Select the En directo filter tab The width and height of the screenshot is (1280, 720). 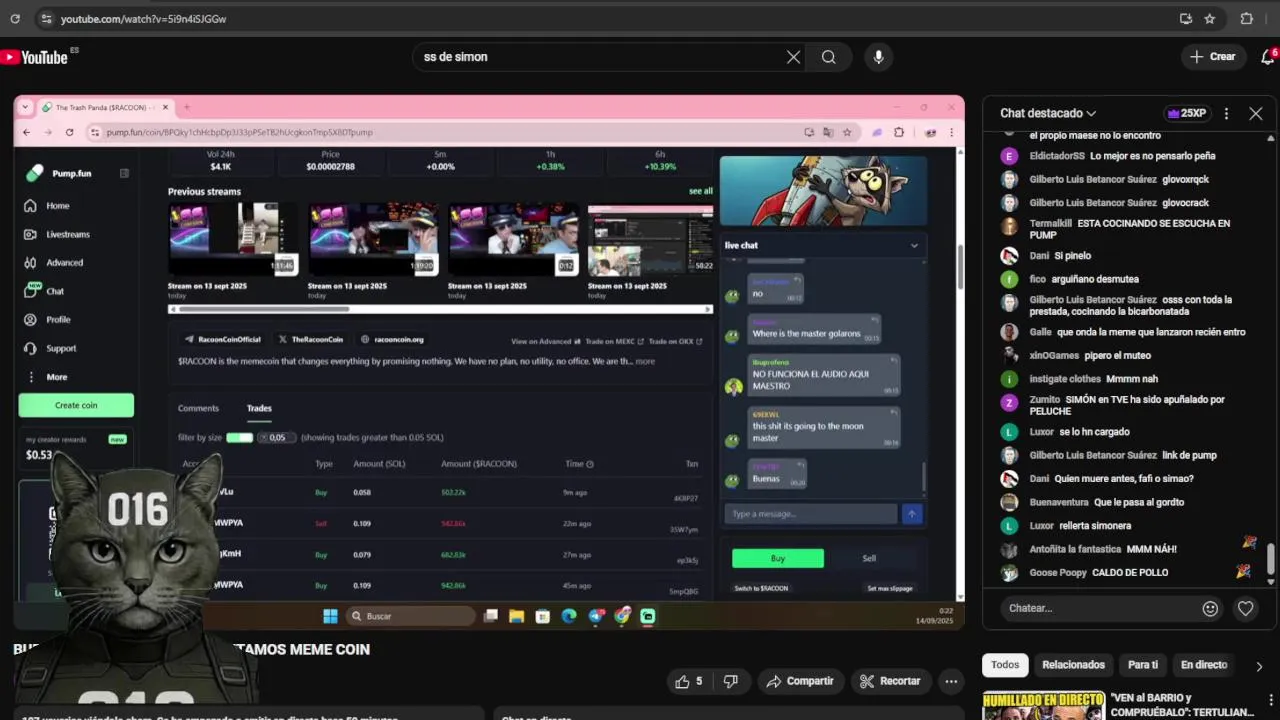(1204, 665)
